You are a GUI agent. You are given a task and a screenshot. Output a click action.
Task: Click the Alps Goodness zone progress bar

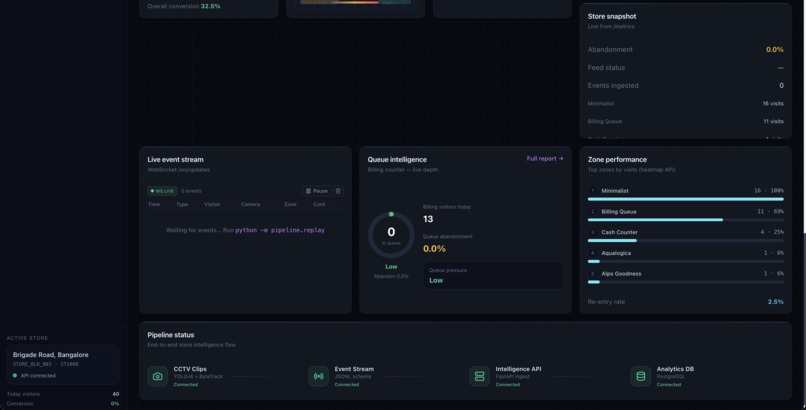686,282
